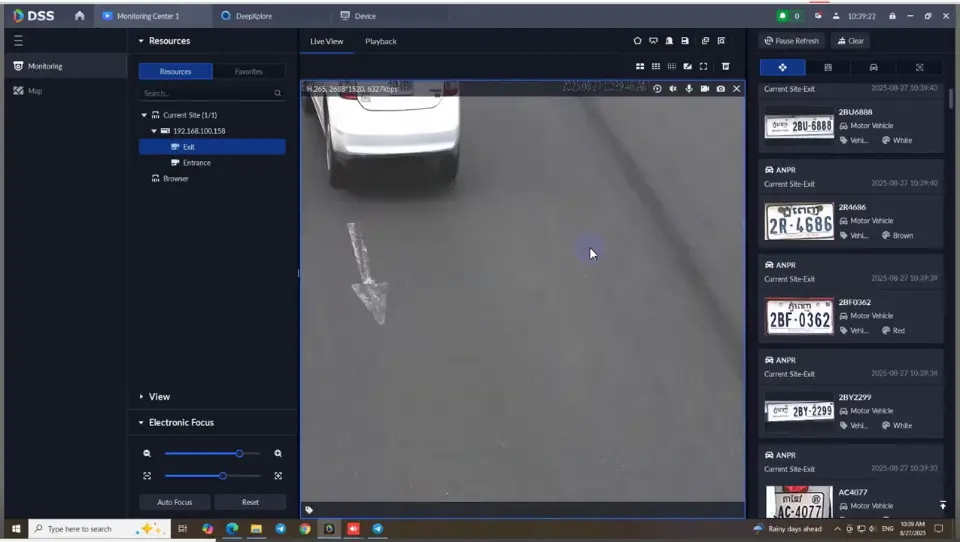960x542 pixels.
Task: Click the Reset focus button
Action: click(250, 502)
